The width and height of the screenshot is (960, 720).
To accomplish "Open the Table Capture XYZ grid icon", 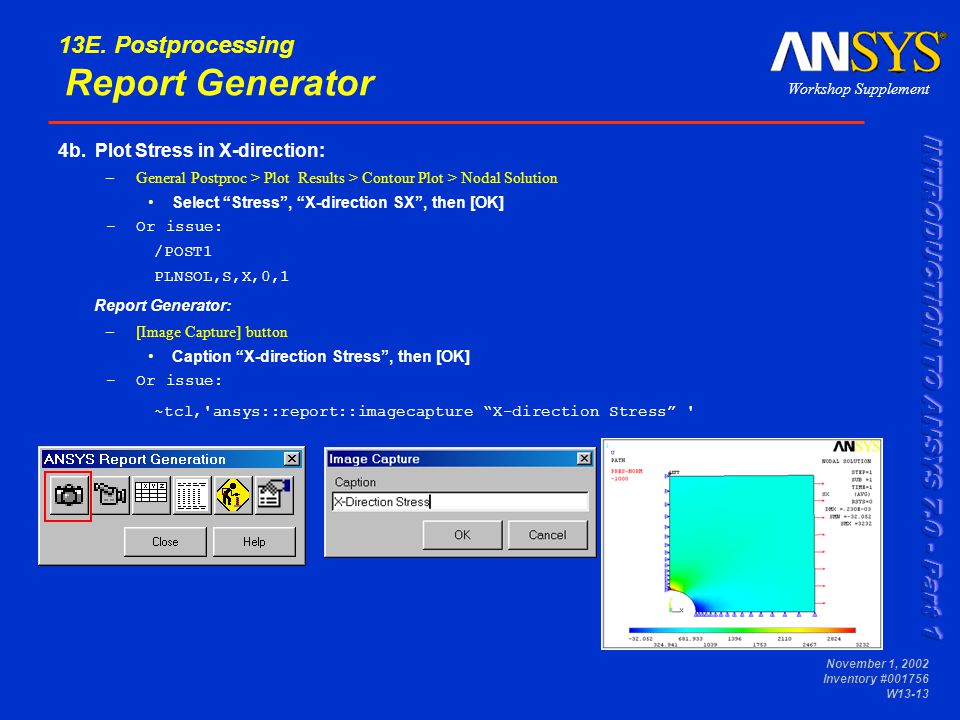I will coord(151,495).
